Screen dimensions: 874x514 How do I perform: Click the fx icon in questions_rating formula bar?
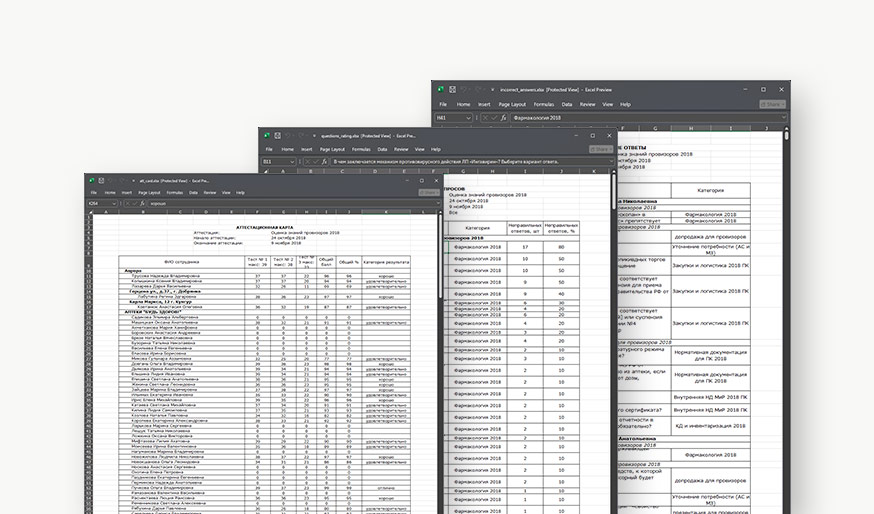click(324, 161)
